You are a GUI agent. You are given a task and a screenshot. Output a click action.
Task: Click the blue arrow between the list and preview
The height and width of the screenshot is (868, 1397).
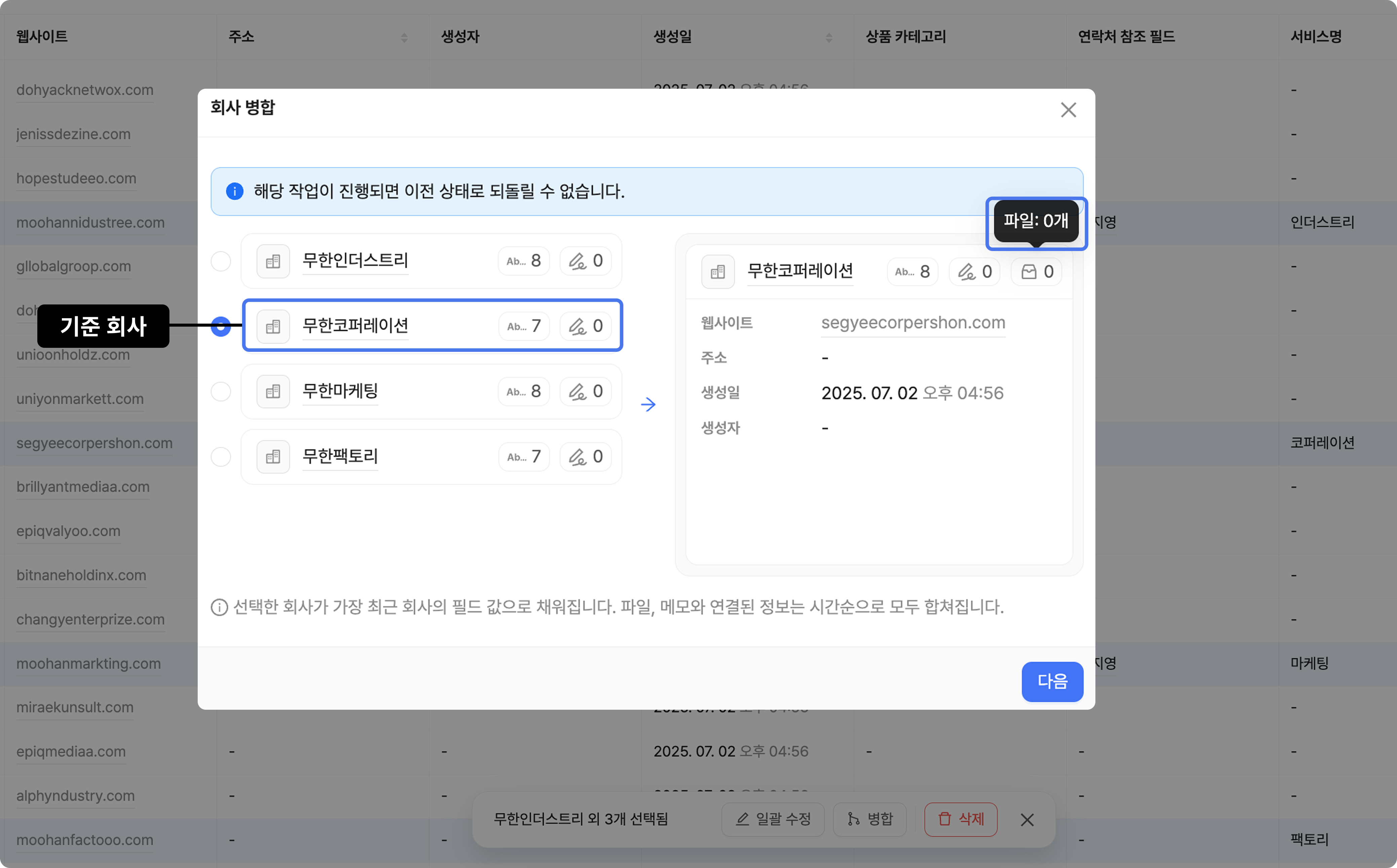pyautogui.click(x=648, y=405)
